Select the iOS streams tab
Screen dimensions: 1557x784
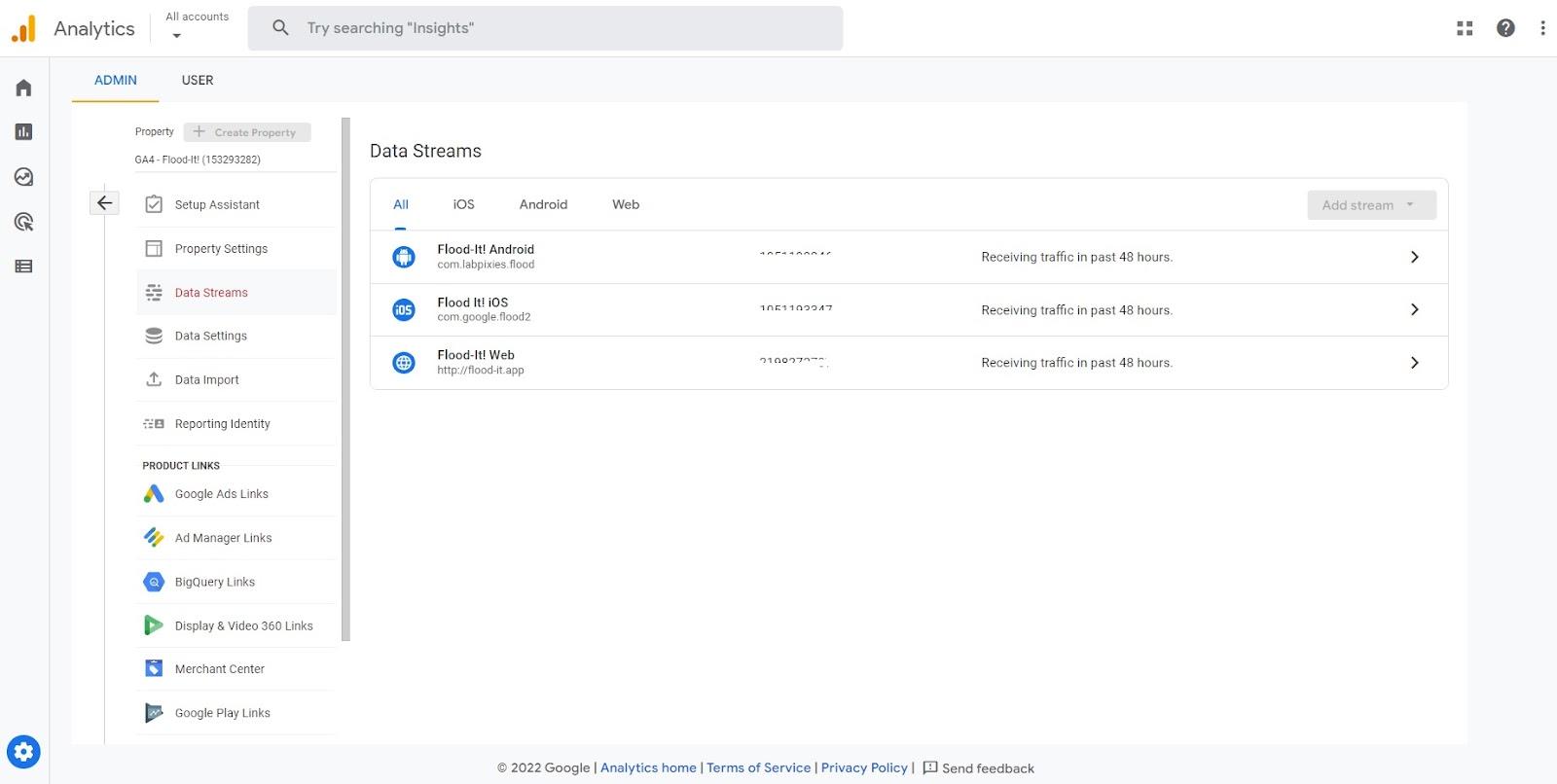pyautogui.click(x=463, y=204)
